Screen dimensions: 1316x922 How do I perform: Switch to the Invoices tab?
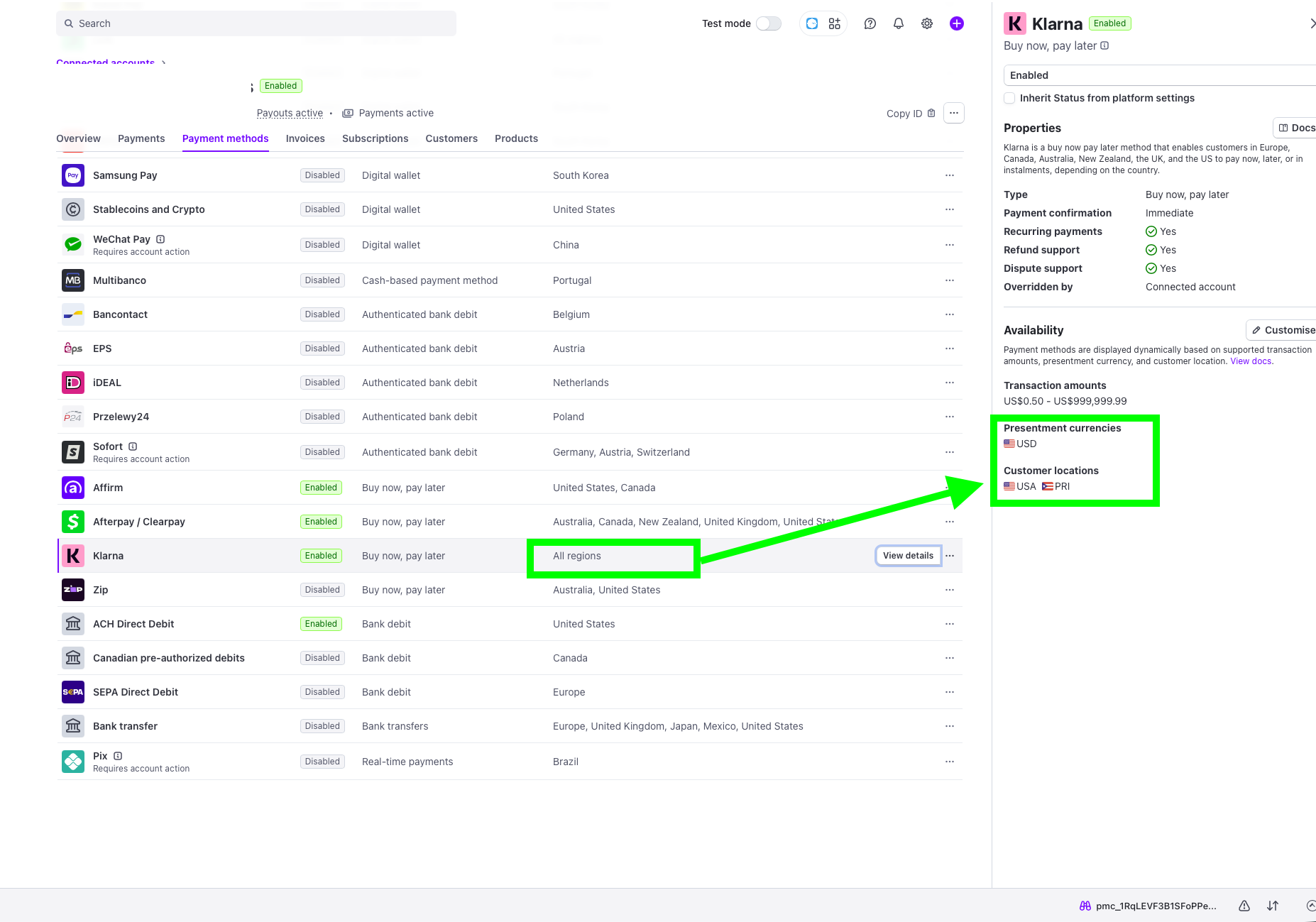point(305,138)
